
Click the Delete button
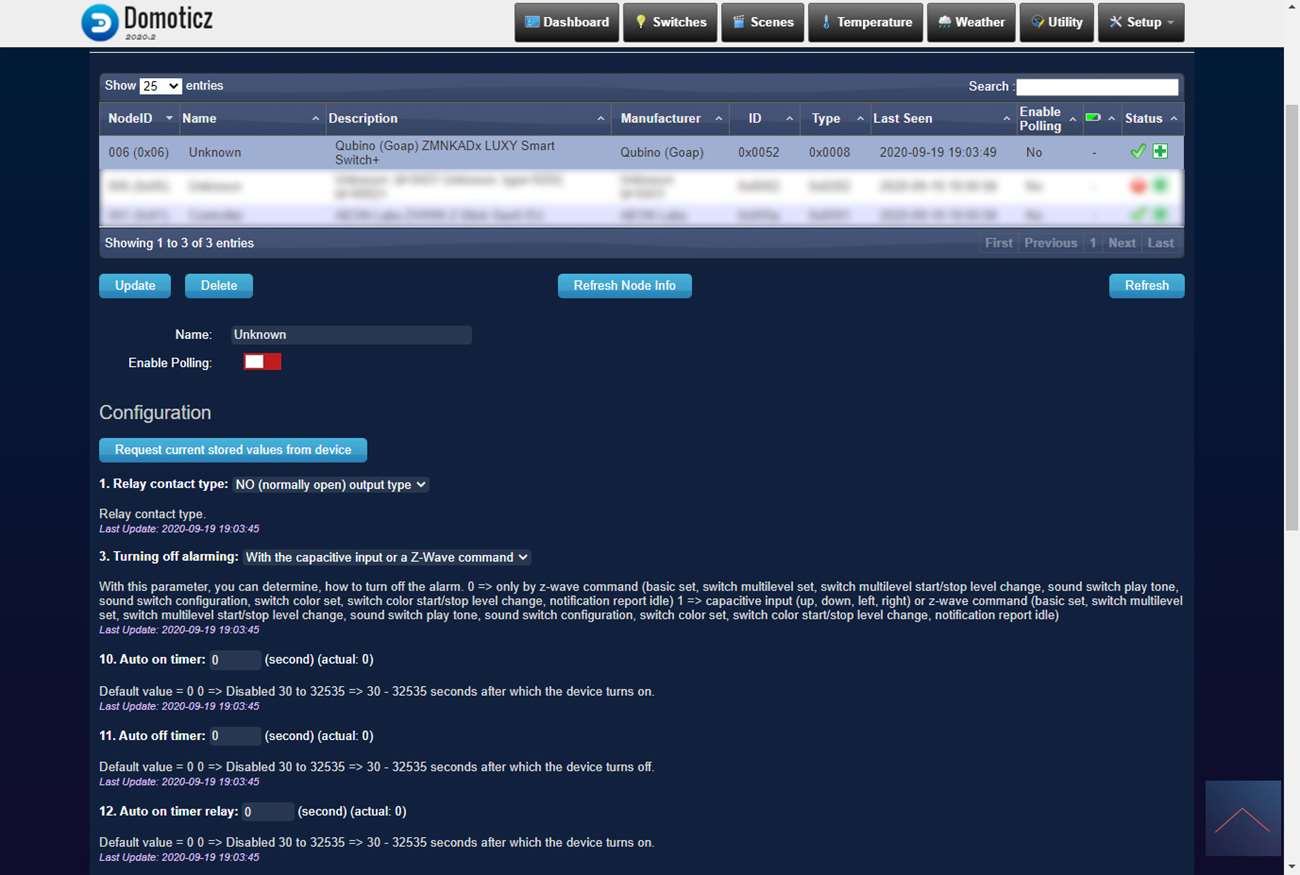point(219,286)
